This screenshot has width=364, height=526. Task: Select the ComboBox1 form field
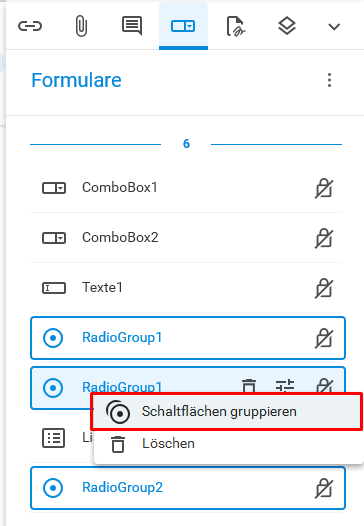[186, 188]
